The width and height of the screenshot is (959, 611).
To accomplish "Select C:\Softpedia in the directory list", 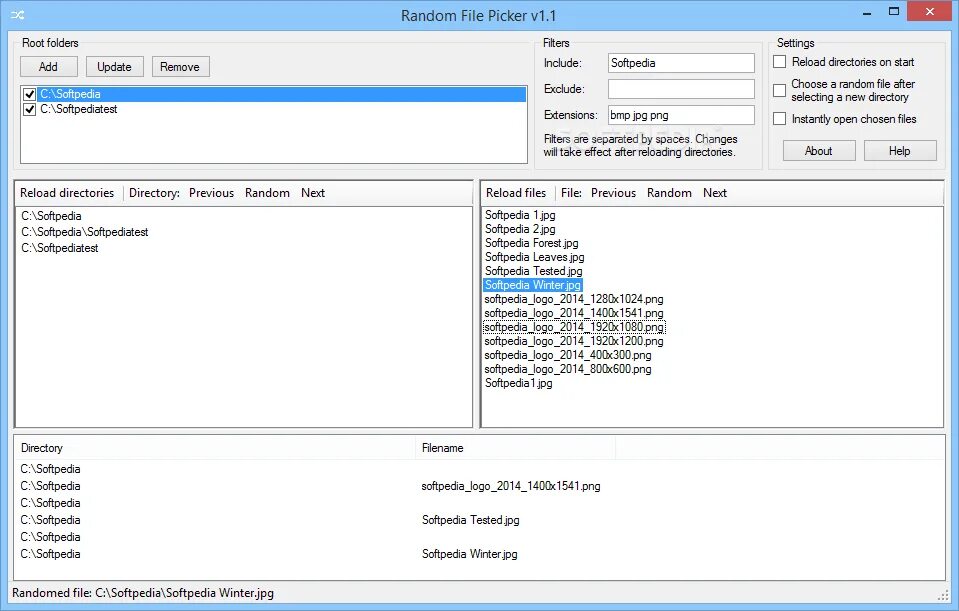I will tap(51, 216).
